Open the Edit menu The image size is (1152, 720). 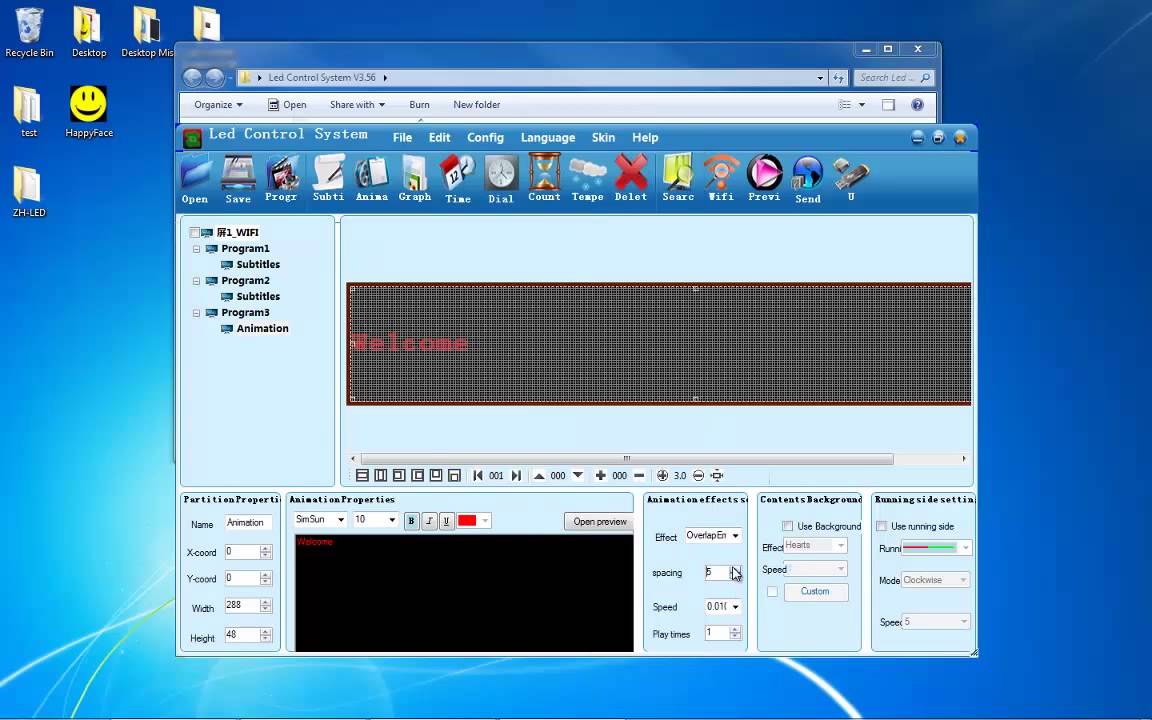click(439, 137)
